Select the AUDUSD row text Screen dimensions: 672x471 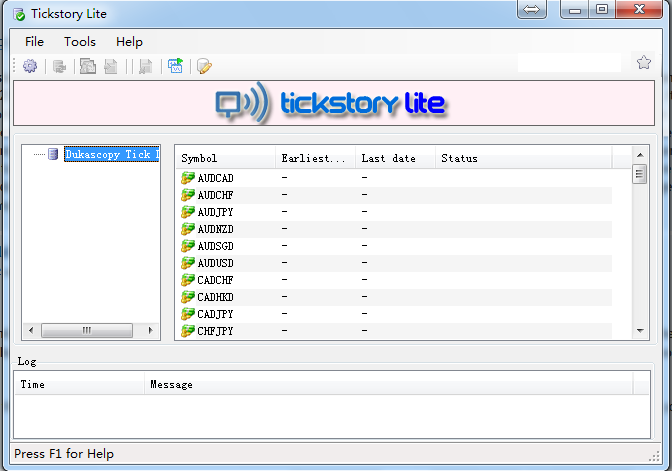click(215, 263)
